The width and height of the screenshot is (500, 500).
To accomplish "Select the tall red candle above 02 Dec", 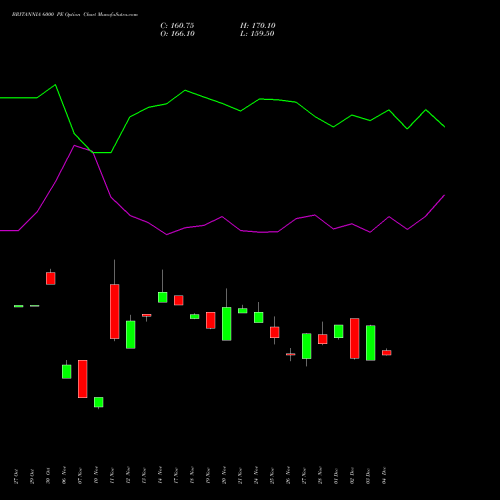I will 355,338.
